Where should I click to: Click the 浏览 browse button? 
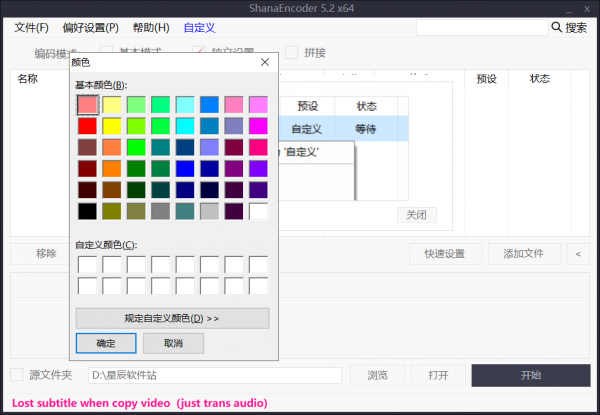tap(378, 375)
